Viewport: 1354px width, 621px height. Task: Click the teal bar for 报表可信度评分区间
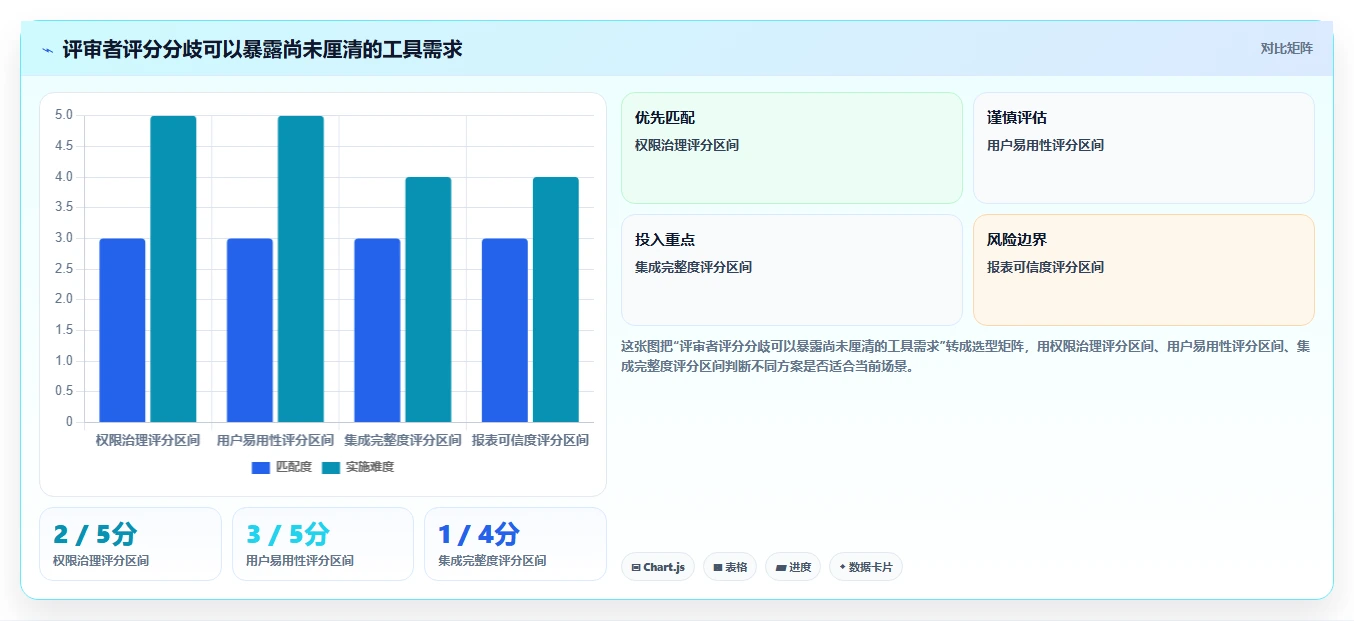coord(556,300)
